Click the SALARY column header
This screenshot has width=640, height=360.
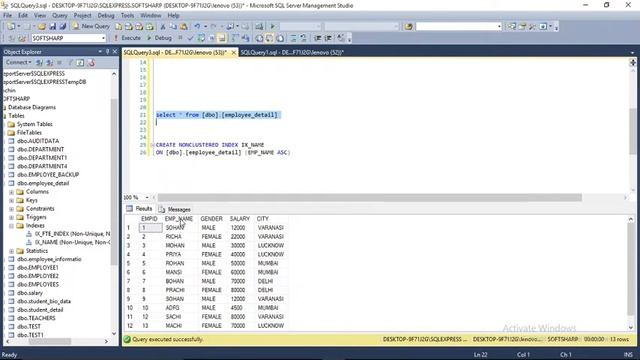tap(240, 219)
